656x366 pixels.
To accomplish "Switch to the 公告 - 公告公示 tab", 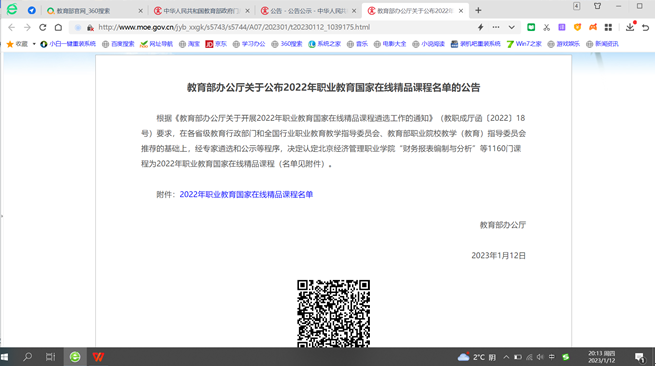I will tap(308, 11).
